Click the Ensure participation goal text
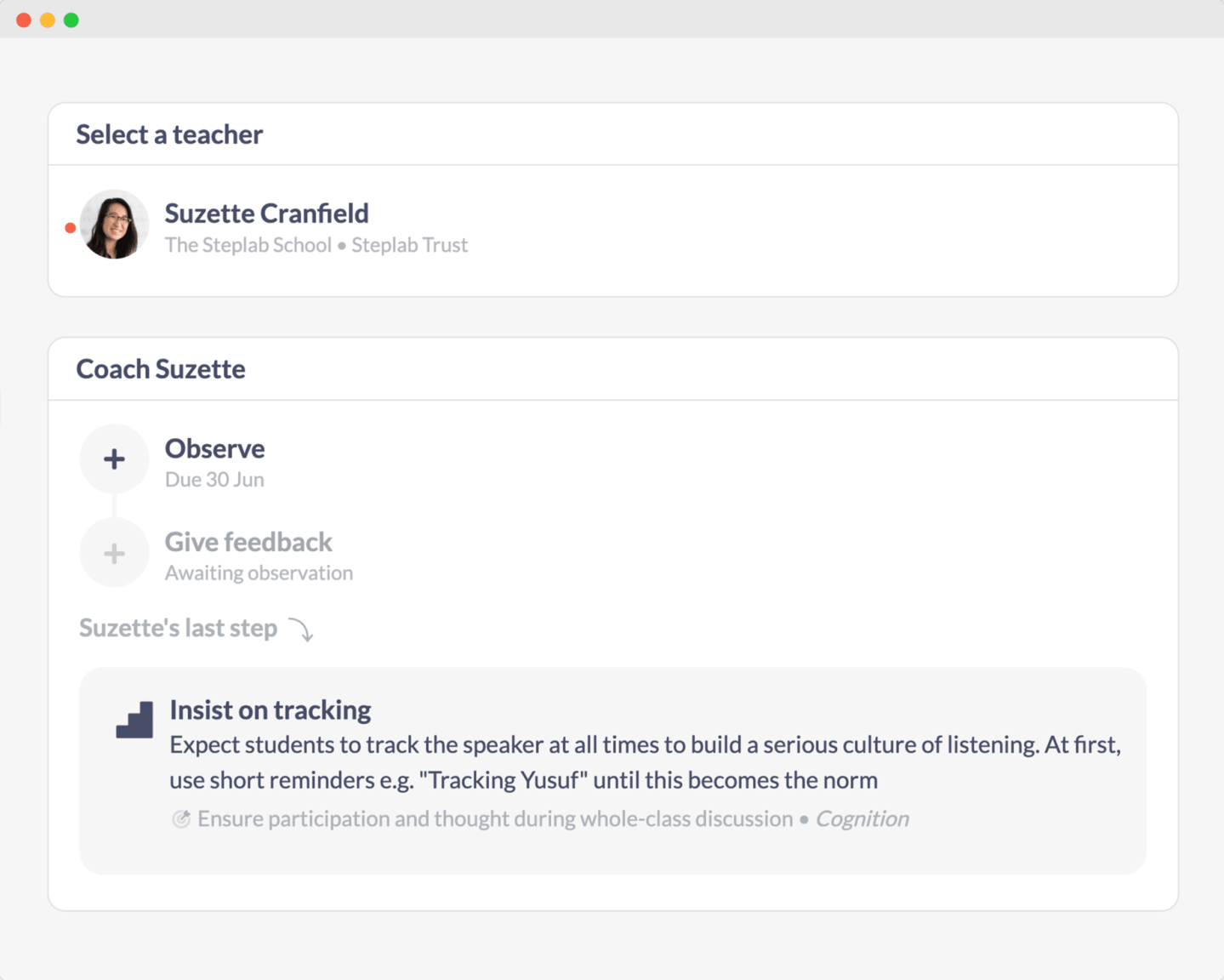The image size is (1224, 980). point(495,819)
